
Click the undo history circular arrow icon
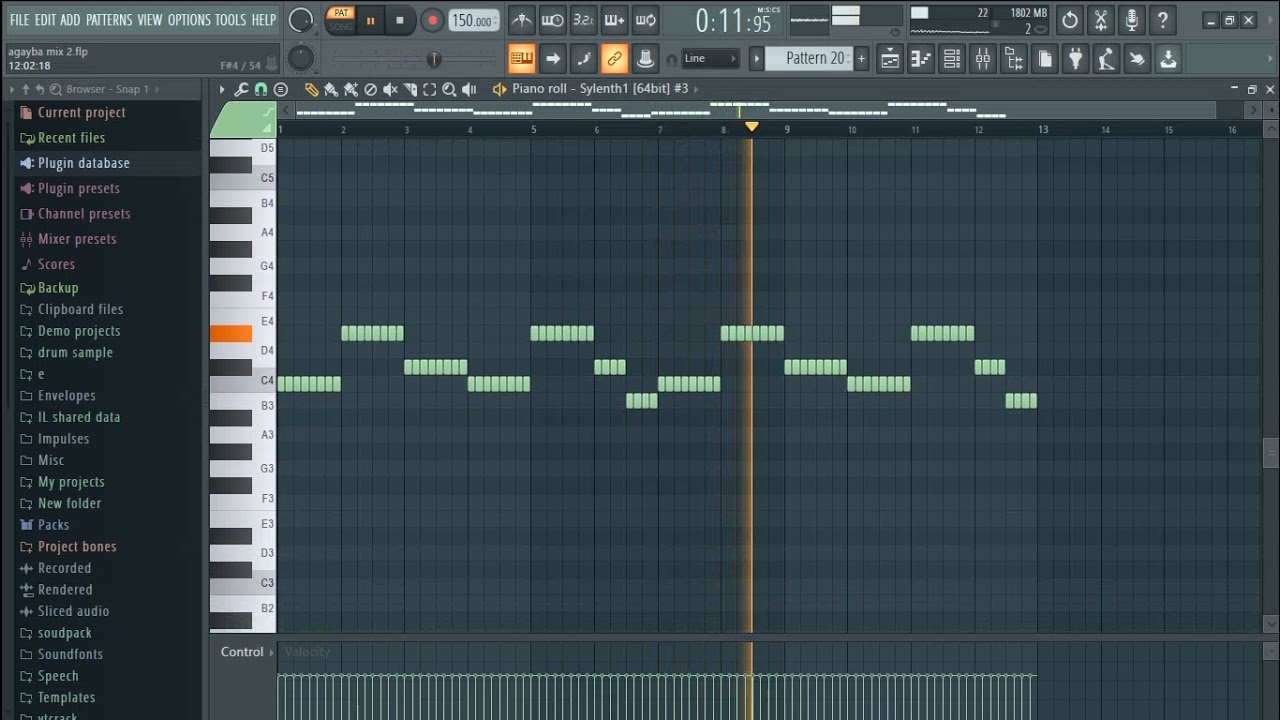(x=1070, y=20)
